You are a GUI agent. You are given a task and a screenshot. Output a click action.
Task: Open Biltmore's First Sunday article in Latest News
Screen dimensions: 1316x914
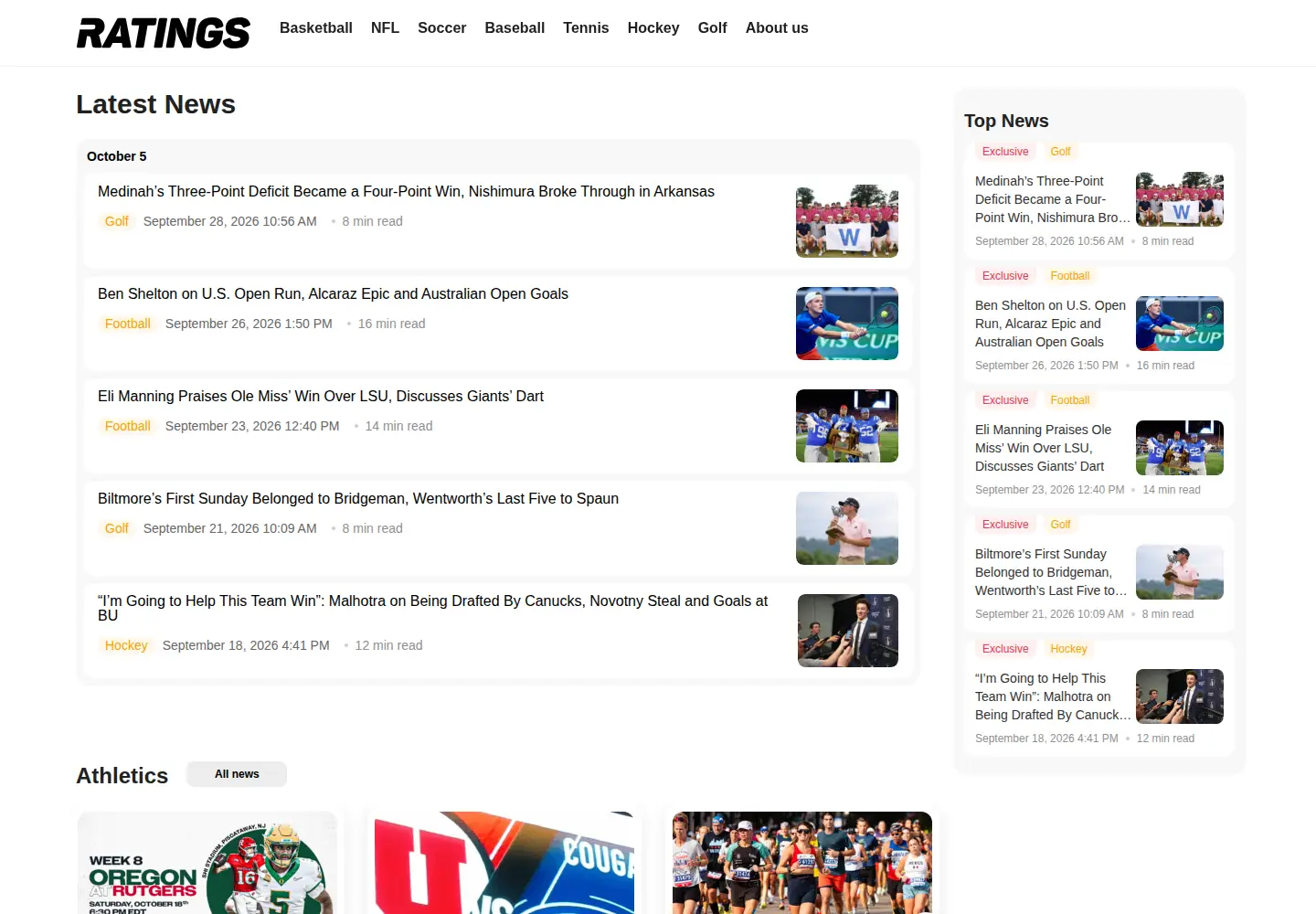pos(358,499)
